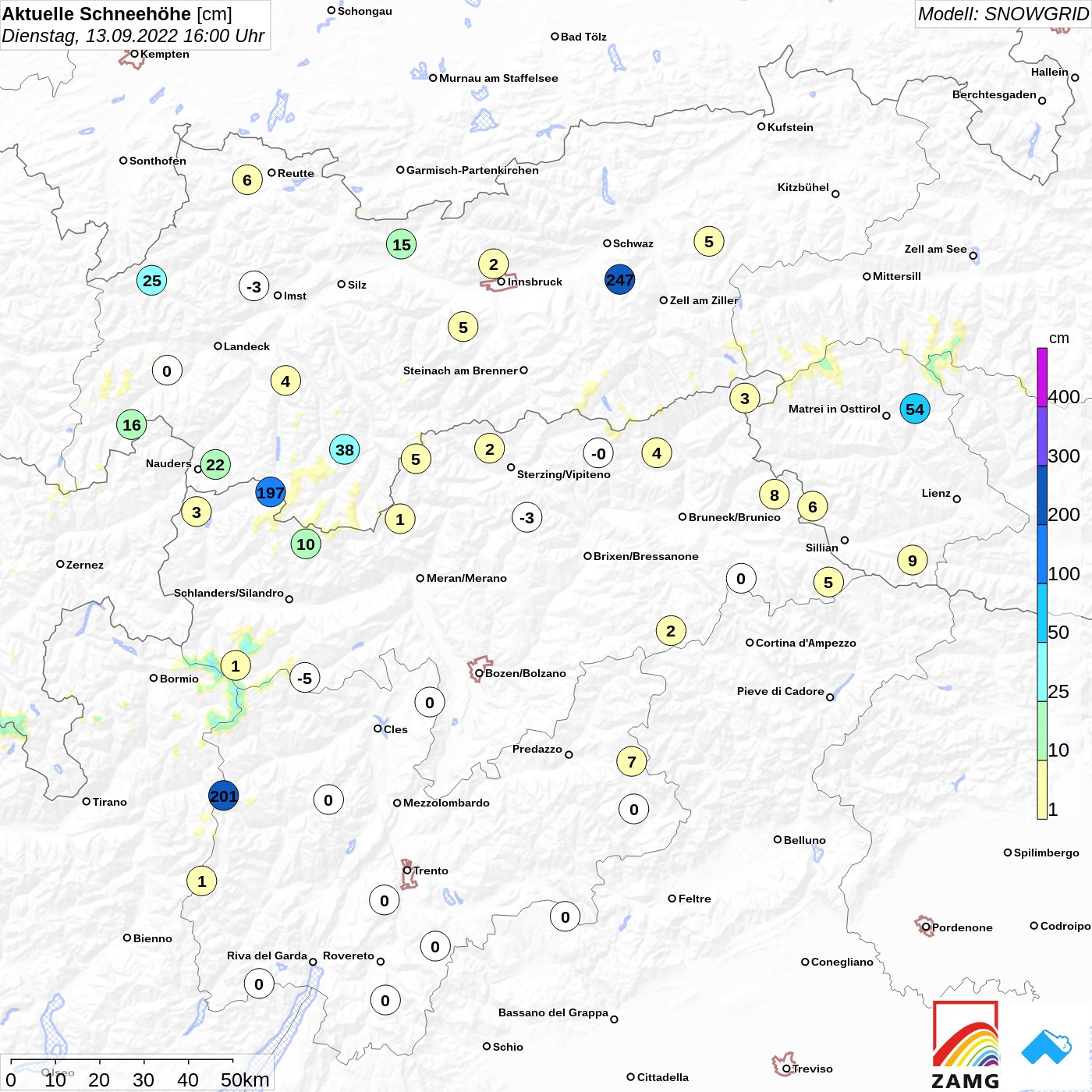Pick the cyan 50–100 legend swatch
The height and width of the screenshot is (1092, 1092).
(x=1042, y=613)
